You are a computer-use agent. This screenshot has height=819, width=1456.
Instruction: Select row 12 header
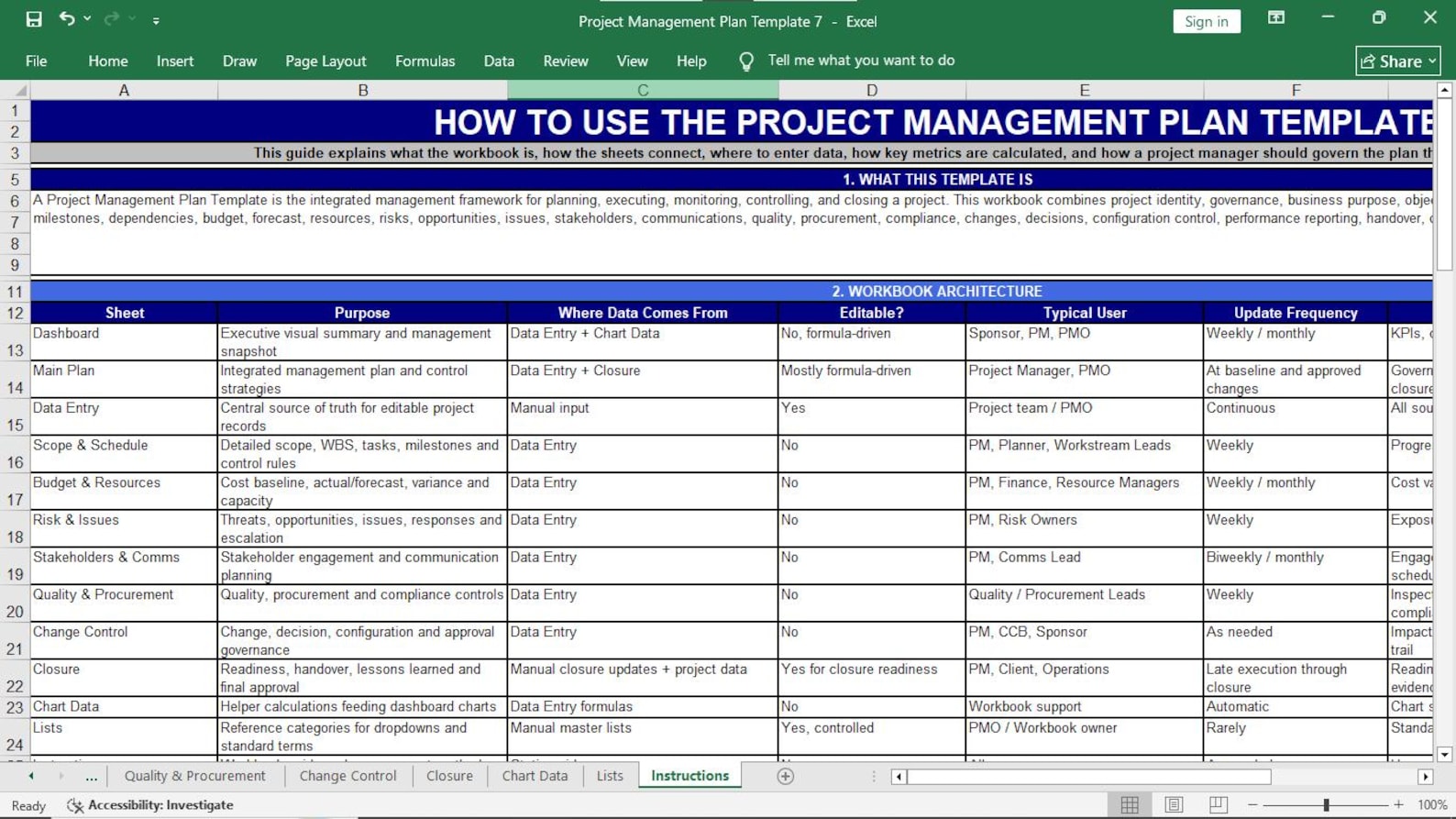point(15,313)
